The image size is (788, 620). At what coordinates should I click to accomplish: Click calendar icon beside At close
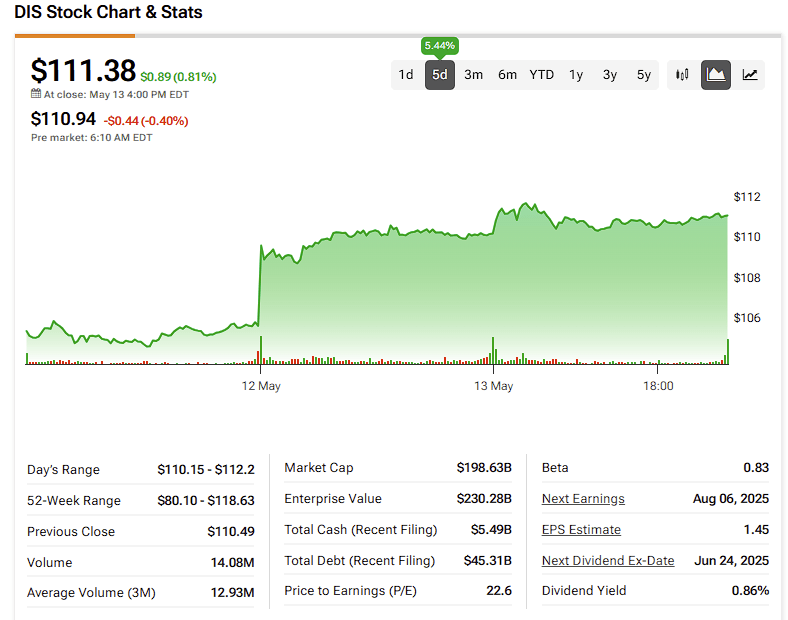tap(36, 93)
